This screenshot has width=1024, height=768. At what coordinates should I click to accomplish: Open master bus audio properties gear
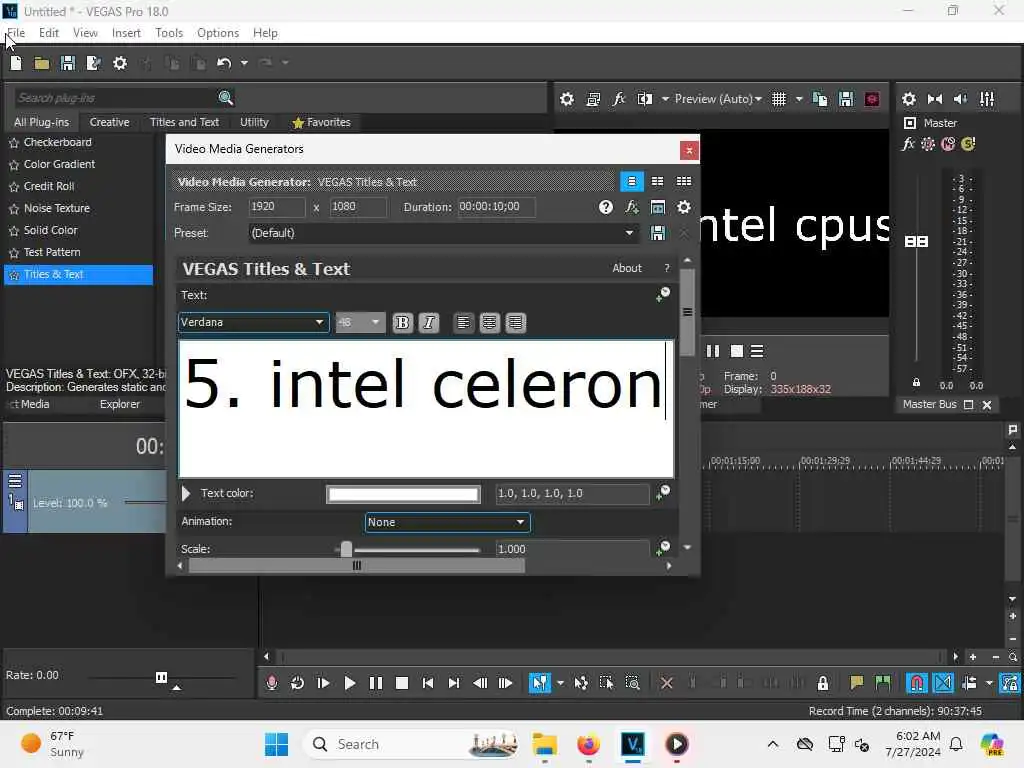(908, 99)
